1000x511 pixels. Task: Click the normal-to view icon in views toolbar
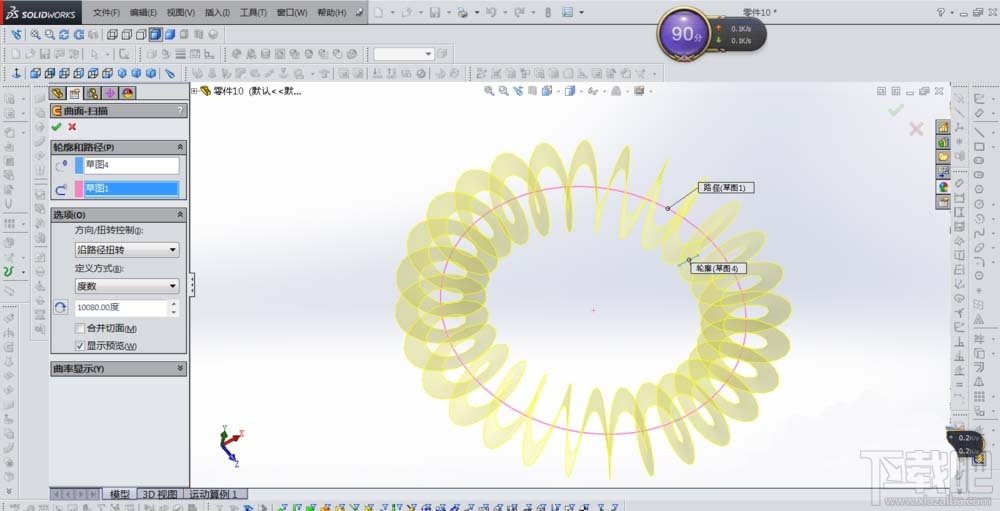click(x=17, y=73)
